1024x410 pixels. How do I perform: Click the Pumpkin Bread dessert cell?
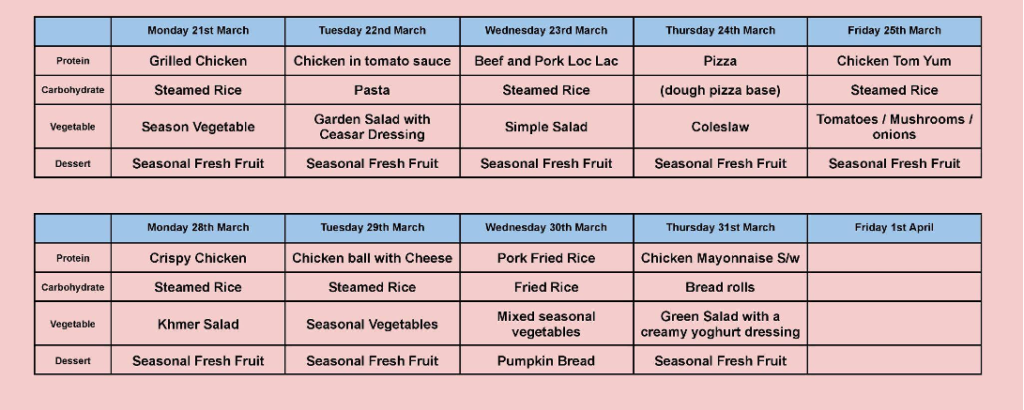pos(546,361)
